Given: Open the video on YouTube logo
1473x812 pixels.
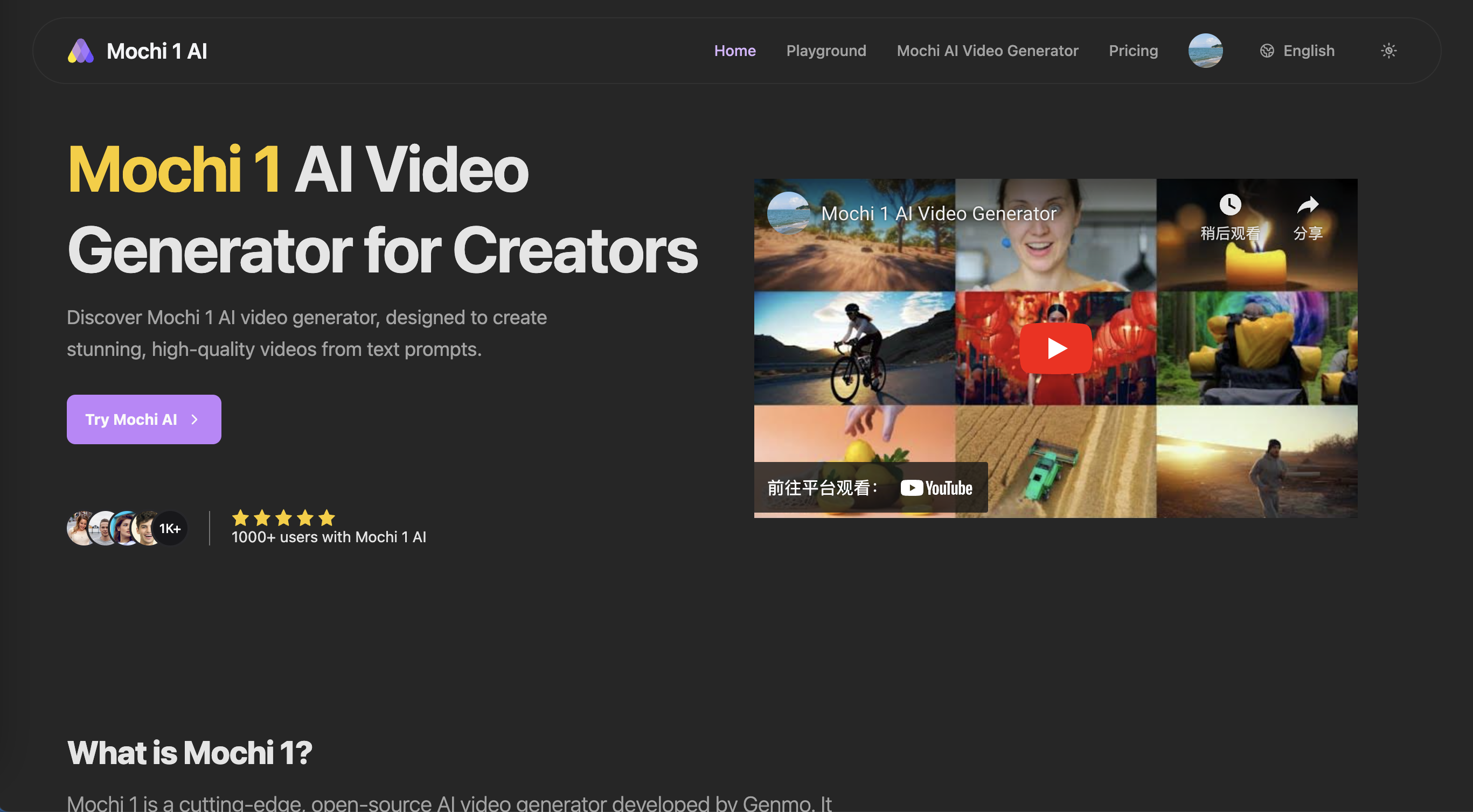Looking at the screenshot, I should [936, 488].
